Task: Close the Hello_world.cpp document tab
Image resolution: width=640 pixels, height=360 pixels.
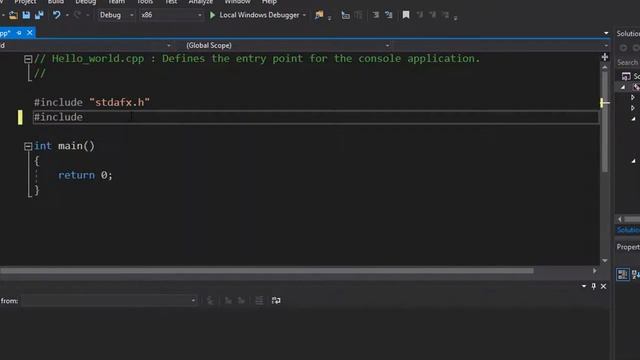Action: [30, 33]
